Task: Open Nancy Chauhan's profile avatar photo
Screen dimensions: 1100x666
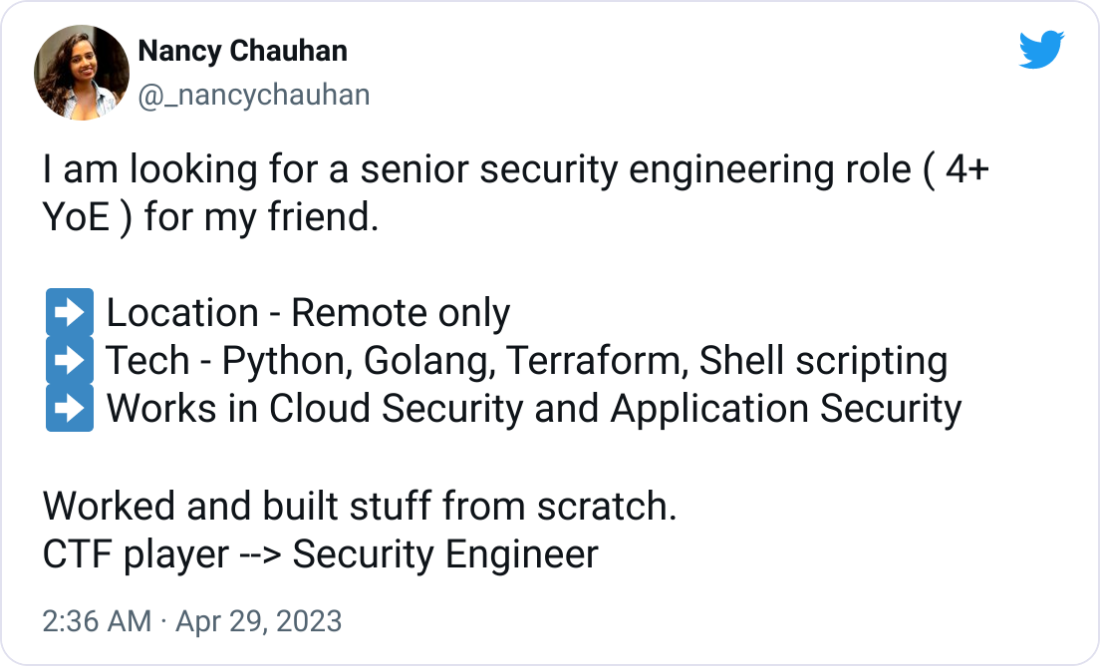Action: (80, 74)
